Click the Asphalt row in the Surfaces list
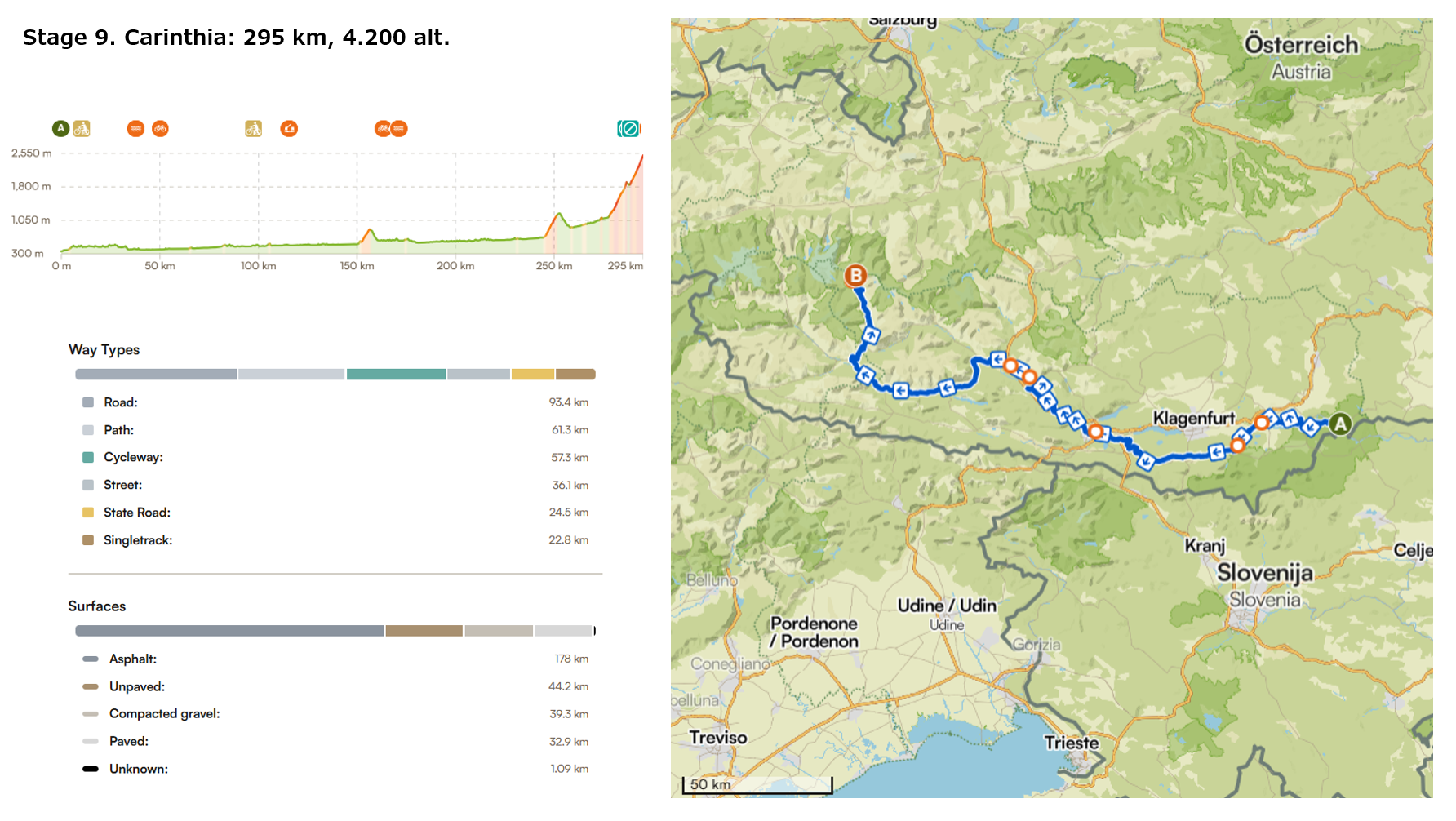The width and height of the screenshot is (1456, 821). click(133, 659)
